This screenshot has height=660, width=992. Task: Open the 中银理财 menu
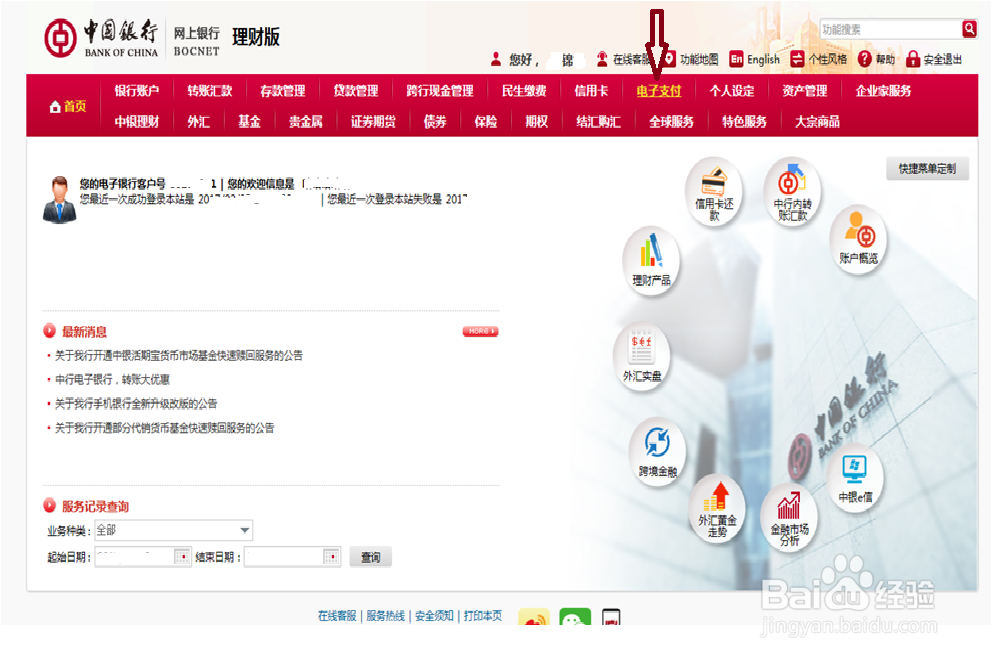coord(137,121)
